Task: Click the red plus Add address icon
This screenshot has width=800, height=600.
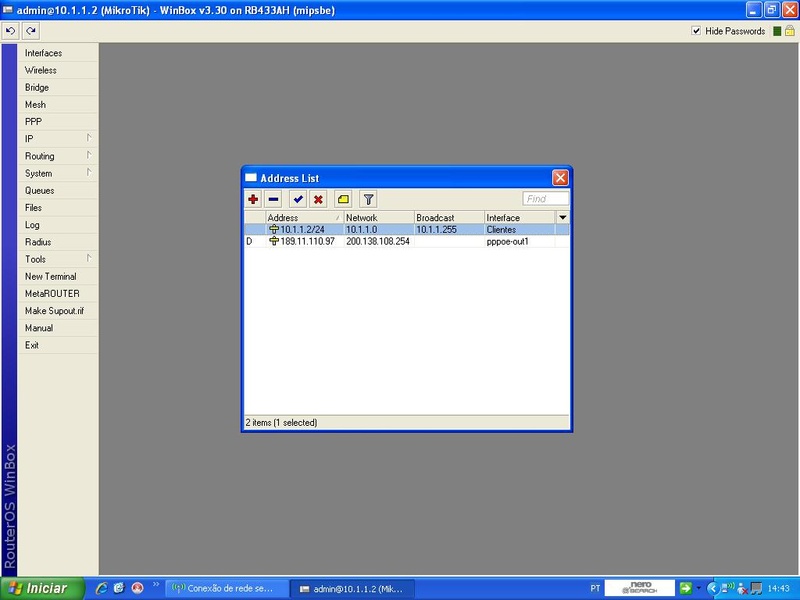Action: (253, 199)
